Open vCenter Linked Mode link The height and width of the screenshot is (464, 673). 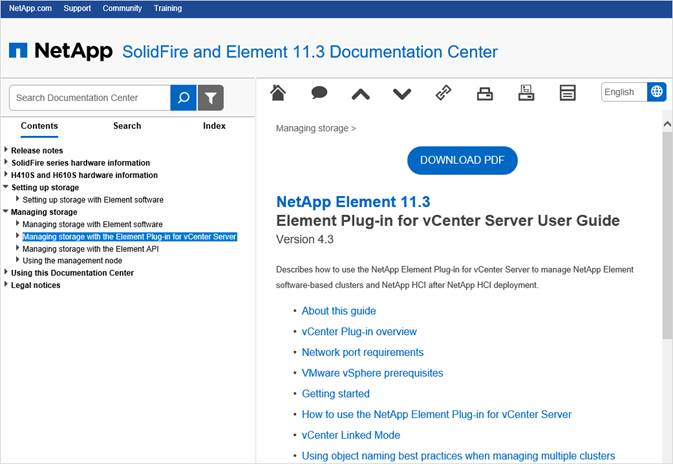[x=351, y=435]
